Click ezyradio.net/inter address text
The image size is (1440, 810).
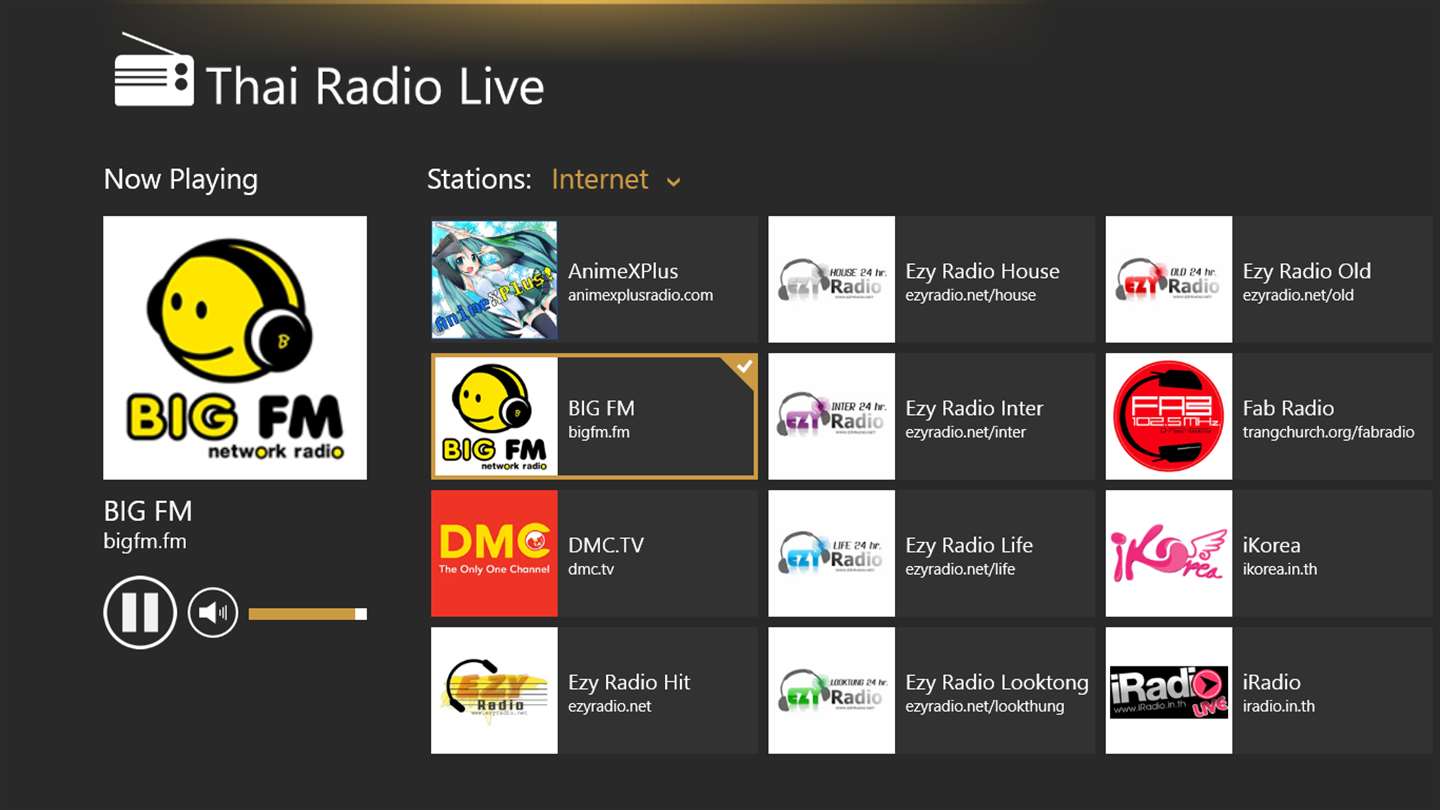coord(965,432)
